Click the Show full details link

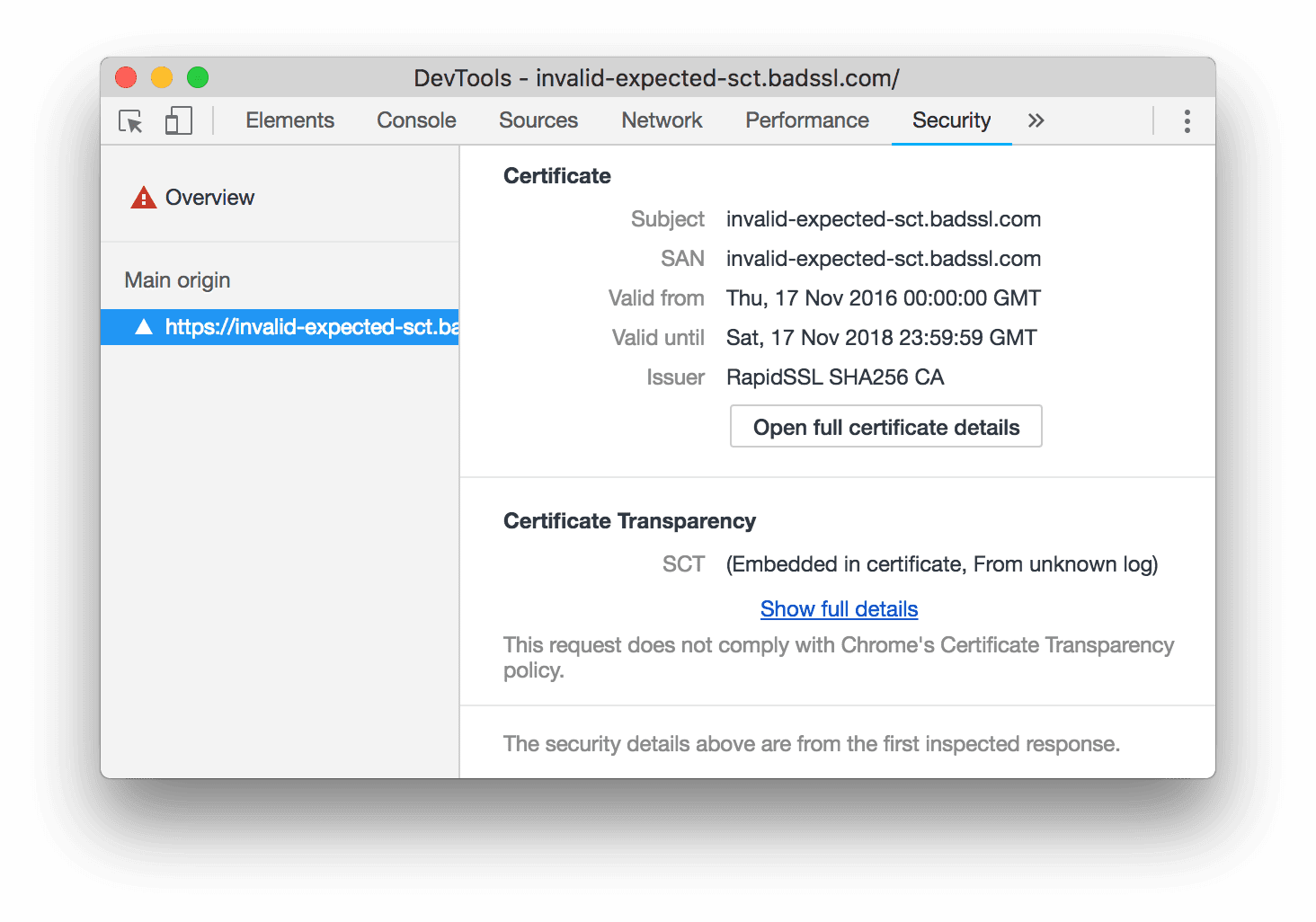838,608
